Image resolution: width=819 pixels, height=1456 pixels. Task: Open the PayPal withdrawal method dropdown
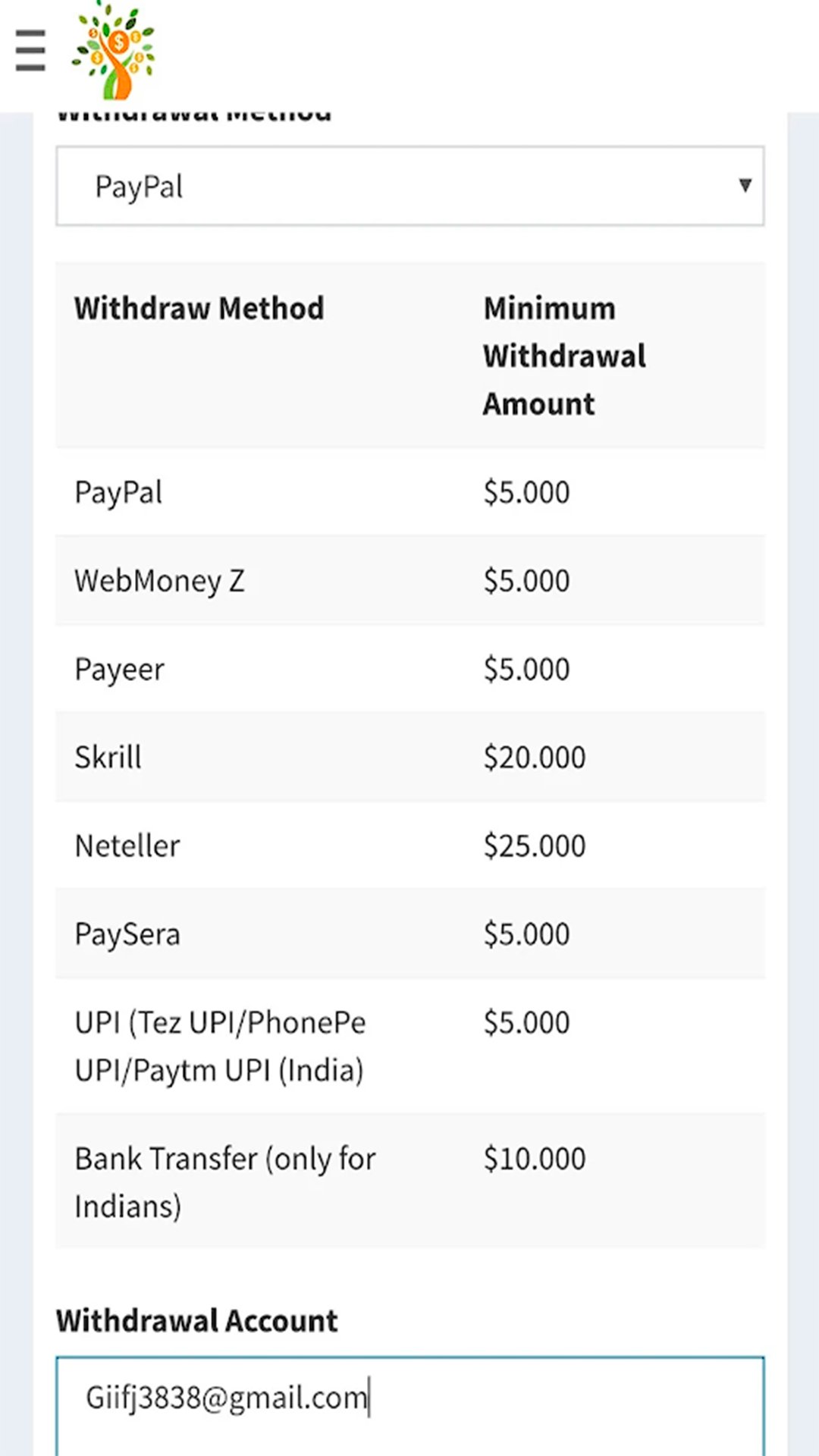point(409,187)
